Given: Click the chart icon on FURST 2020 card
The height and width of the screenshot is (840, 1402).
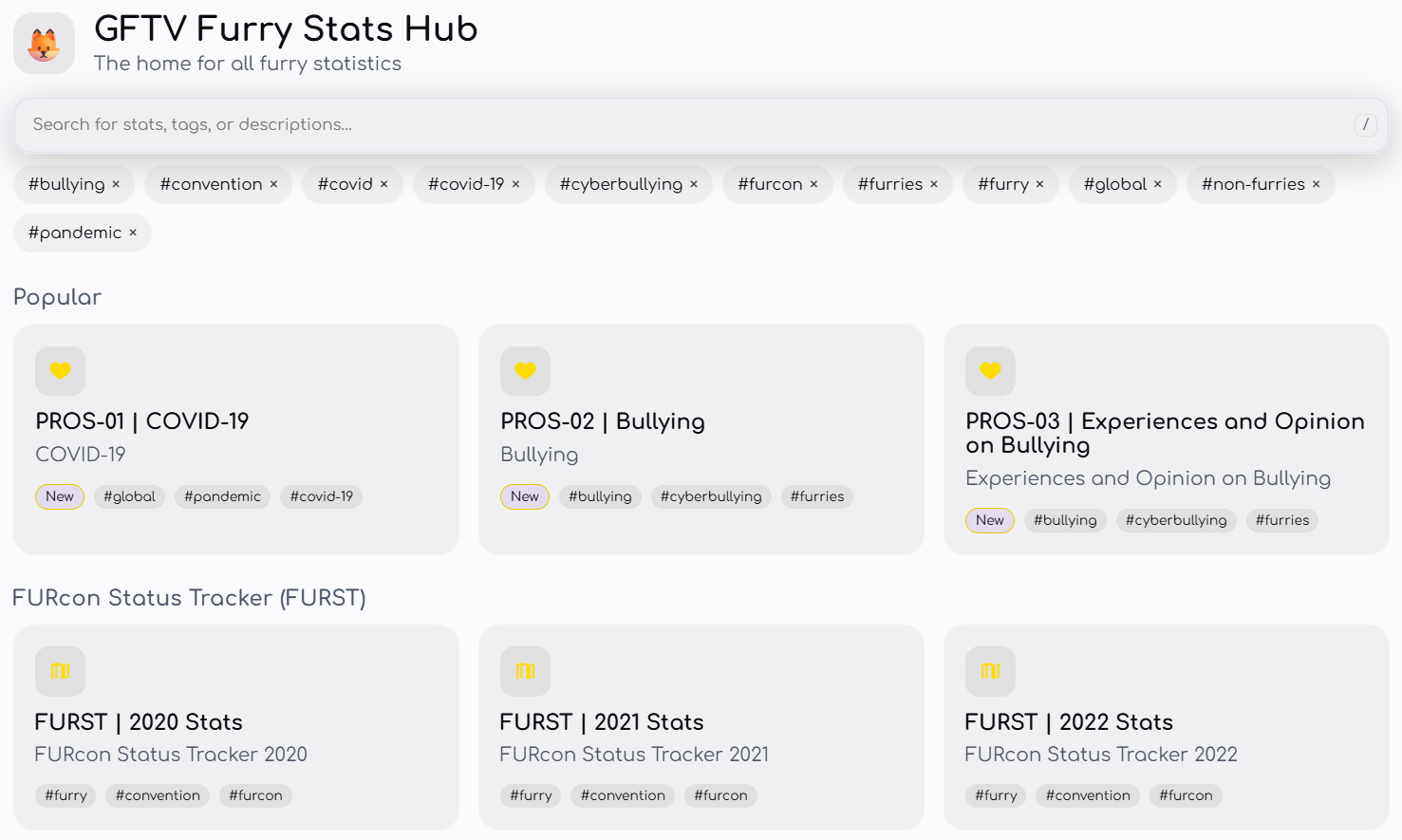Looking at the screenshot, I should pos(60,671).
